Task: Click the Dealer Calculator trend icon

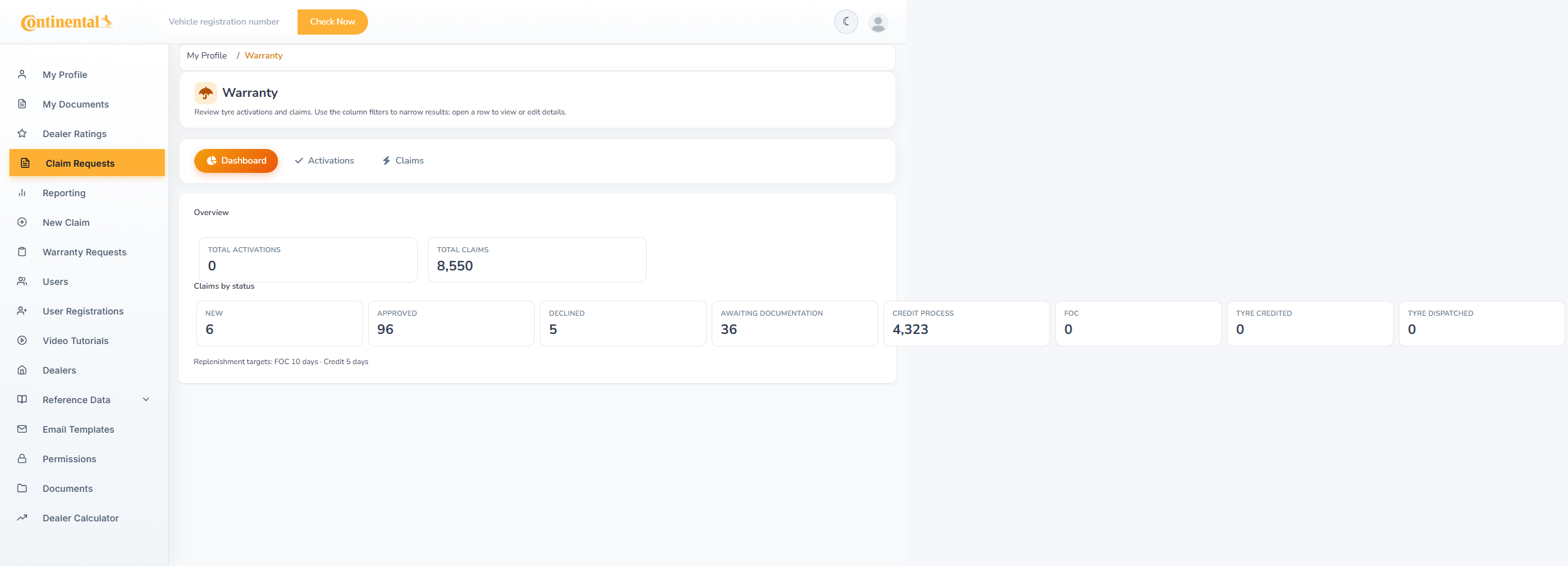Action: point(22,518)
